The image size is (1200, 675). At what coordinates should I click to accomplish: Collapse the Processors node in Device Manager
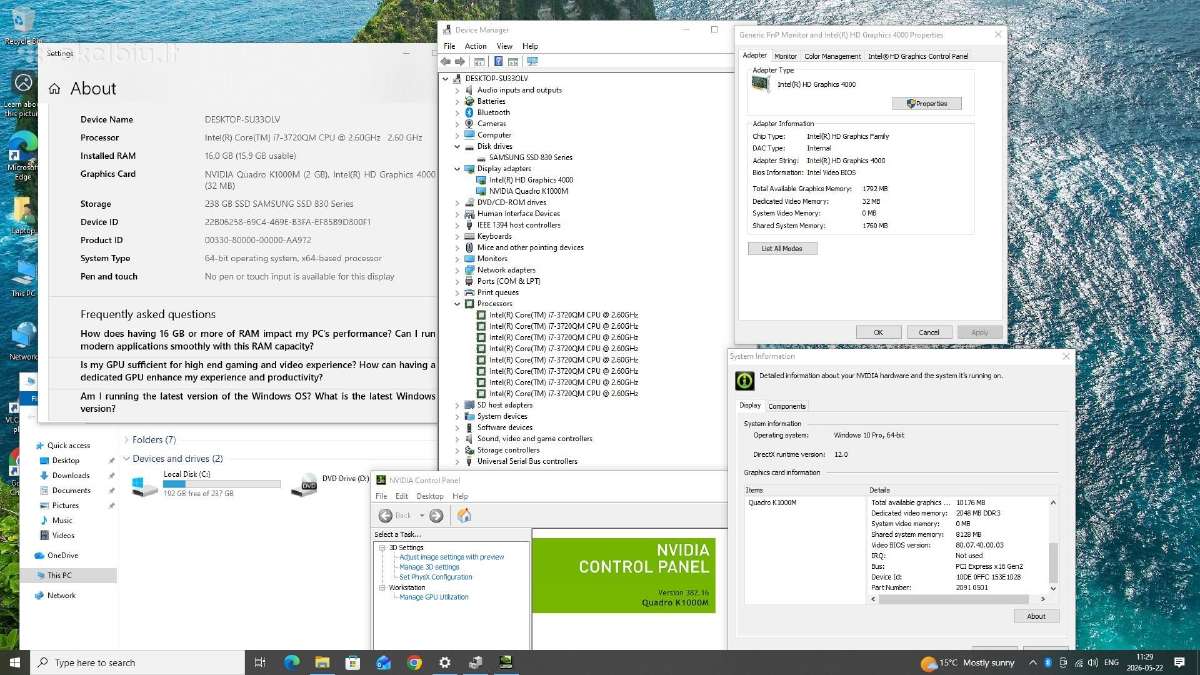(458, 303)
